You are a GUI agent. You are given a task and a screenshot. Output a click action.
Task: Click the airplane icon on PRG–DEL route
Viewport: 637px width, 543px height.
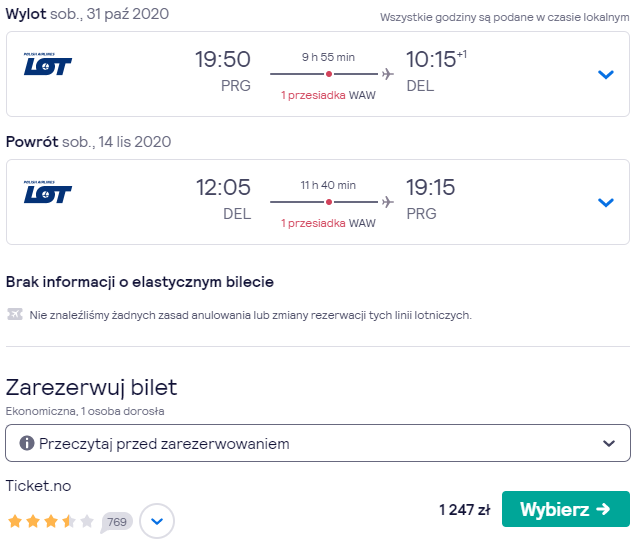pyautogui.click(x=388, y=74)
